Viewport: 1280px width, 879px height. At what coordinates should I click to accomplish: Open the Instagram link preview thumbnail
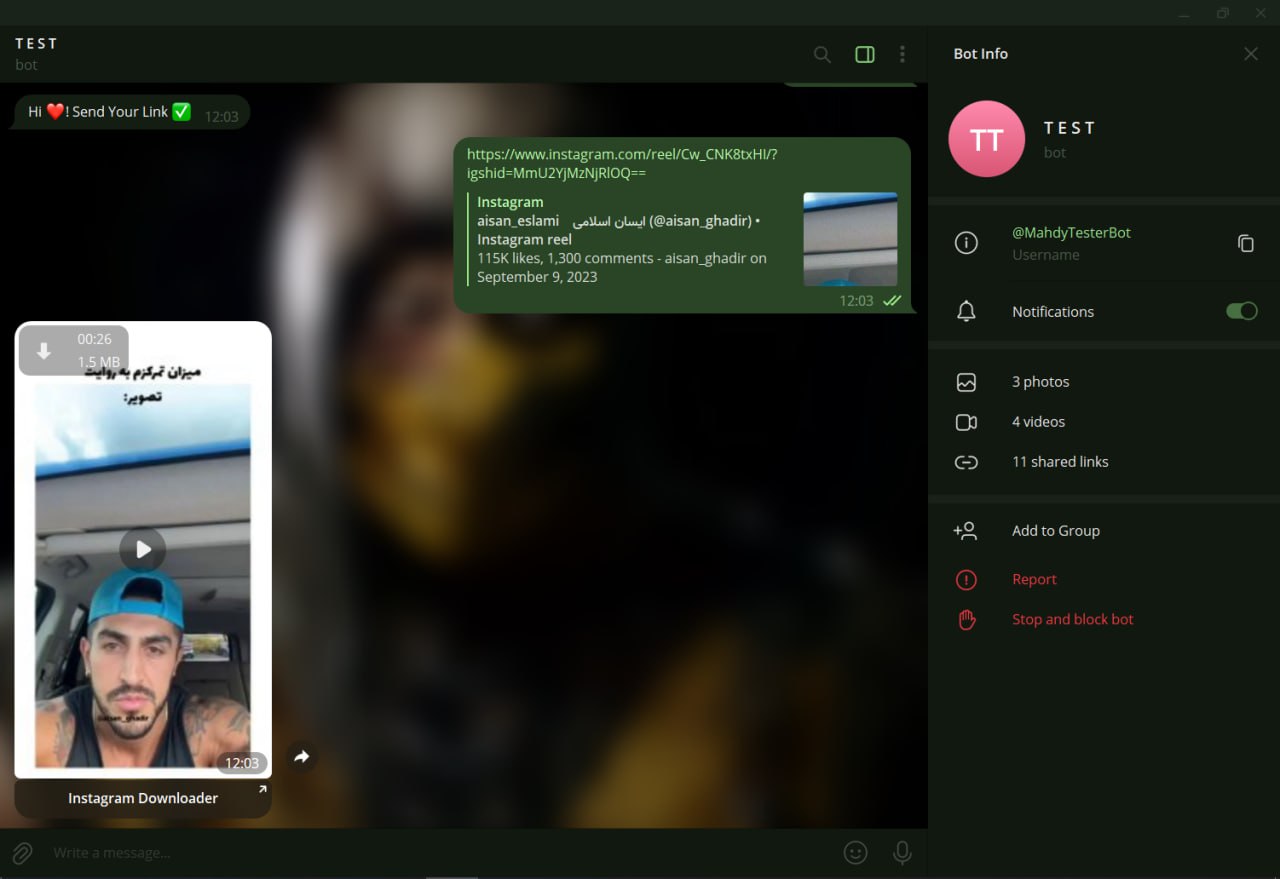click(x=850, y=239)
